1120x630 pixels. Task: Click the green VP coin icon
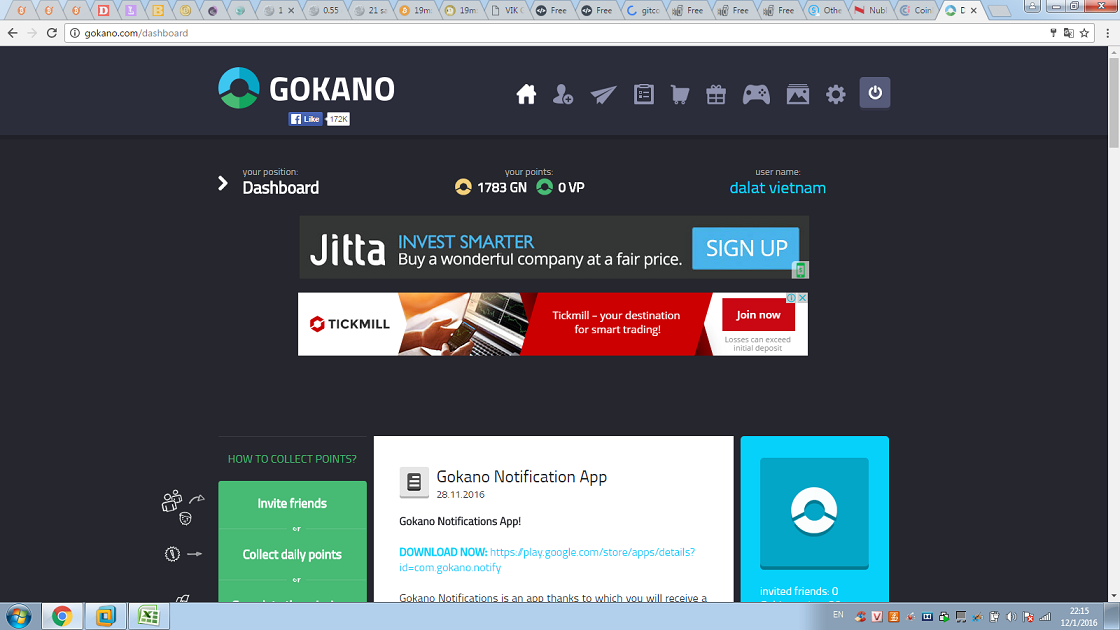click(544, 187)
